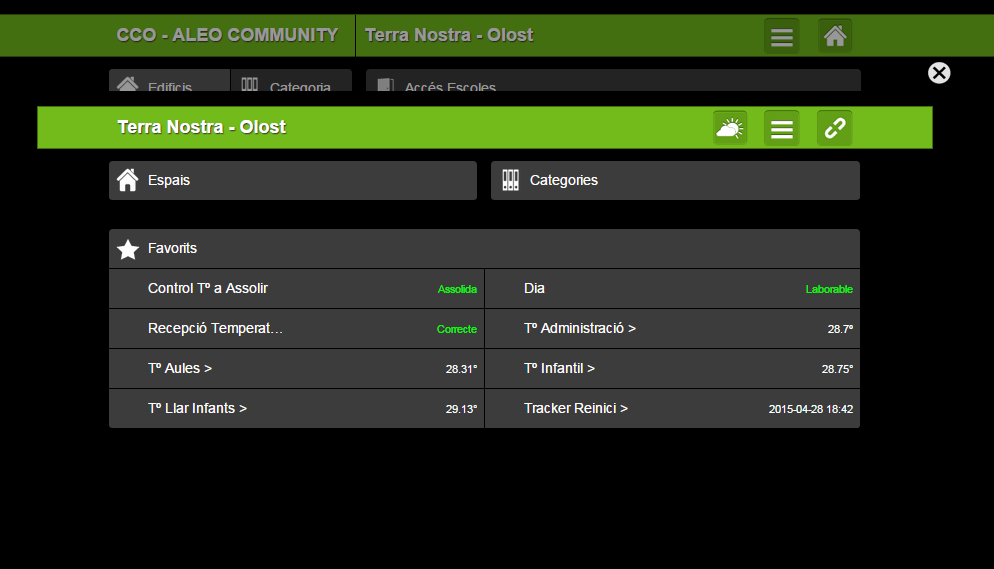
Task: Click the home icon in top bar
Action: tap(835, 37)
